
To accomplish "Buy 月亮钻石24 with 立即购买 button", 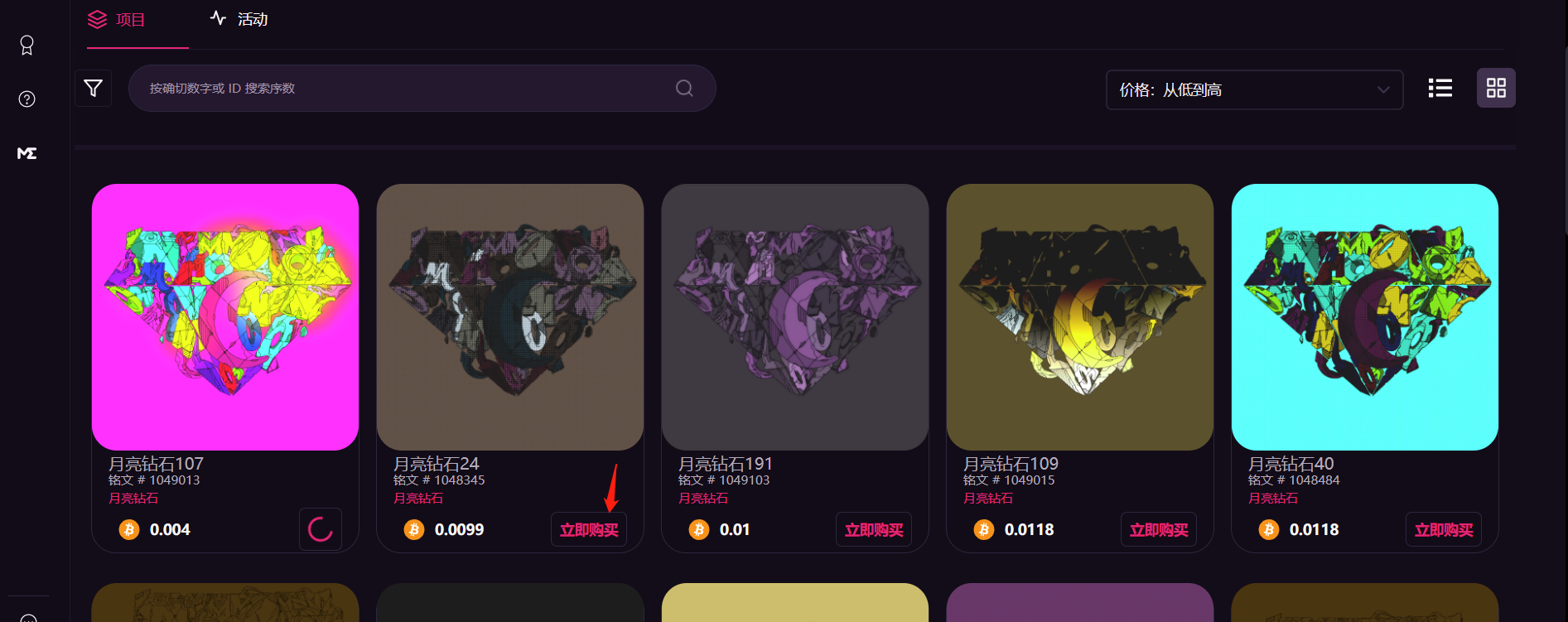I will tap(589, 530).
